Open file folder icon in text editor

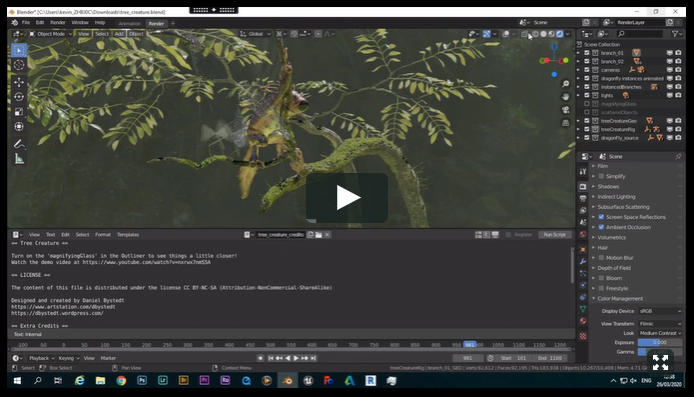319,235
